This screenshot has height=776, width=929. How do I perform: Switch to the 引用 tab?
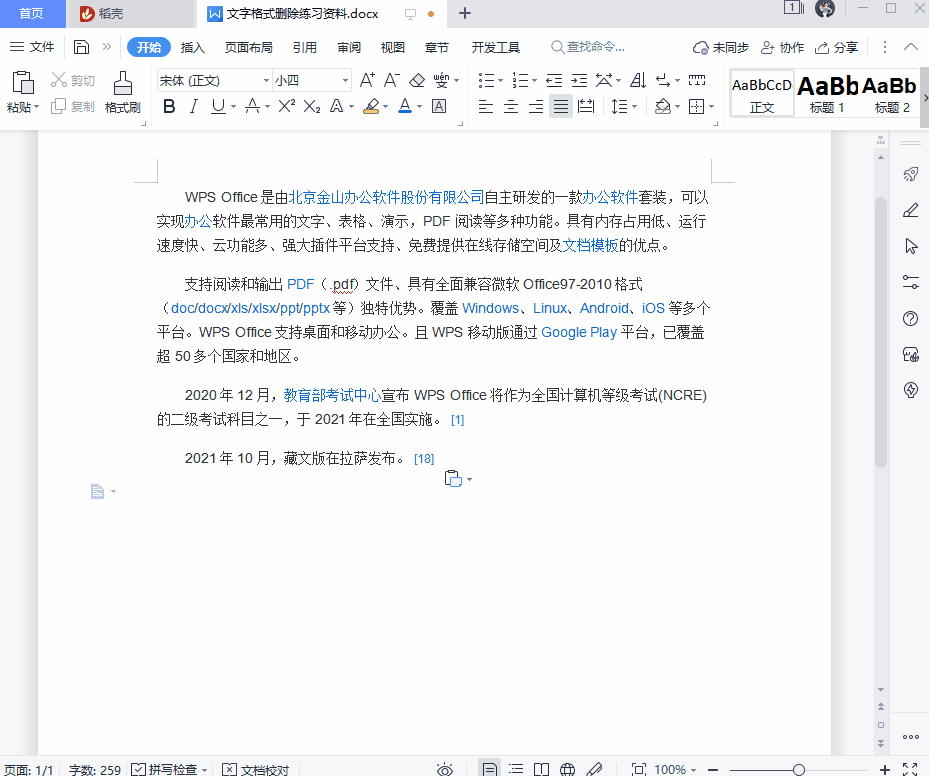(x=305, y=47)
